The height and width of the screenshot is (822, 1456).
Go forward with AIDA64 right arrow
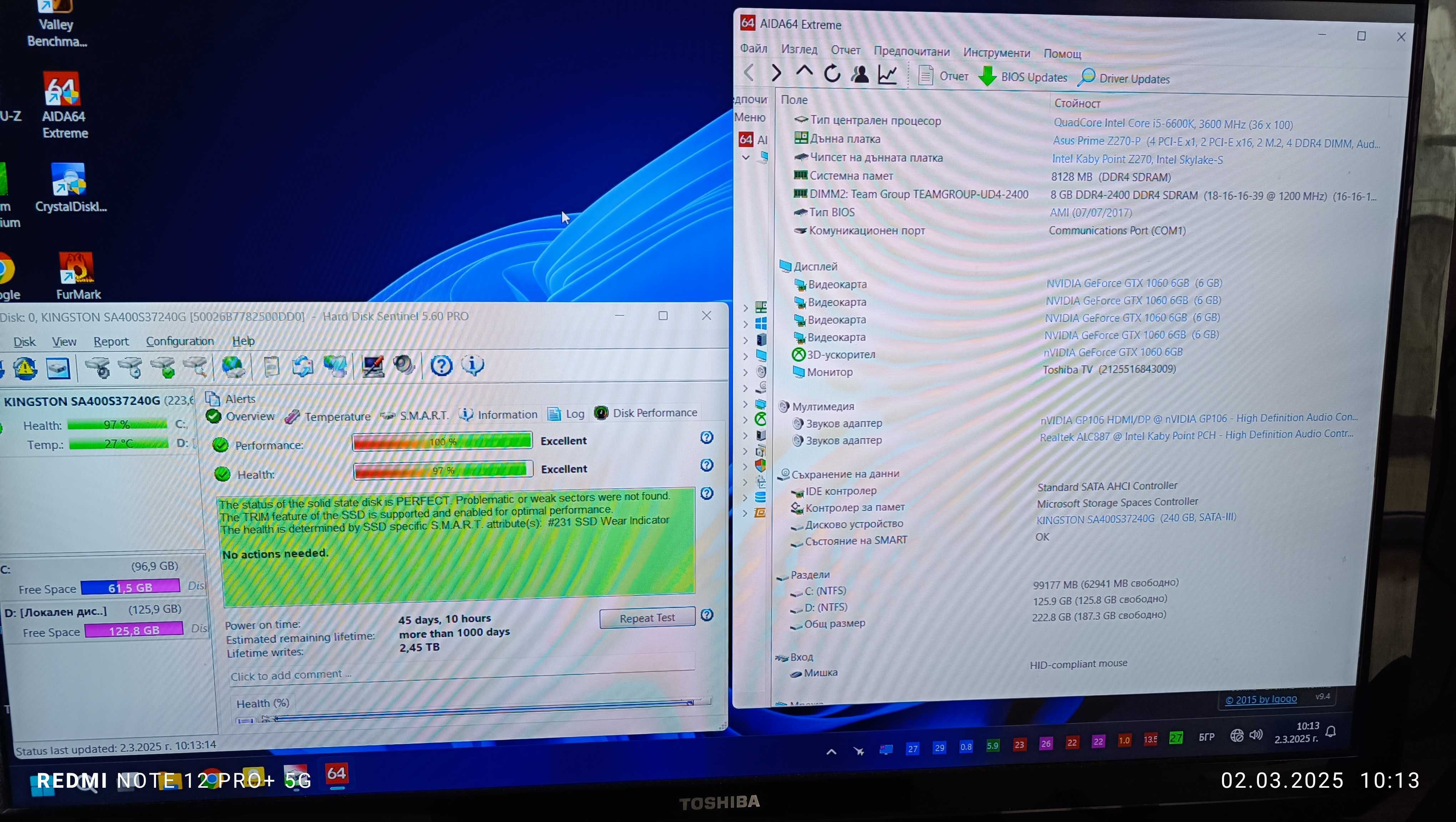click(x=776, y=73)
